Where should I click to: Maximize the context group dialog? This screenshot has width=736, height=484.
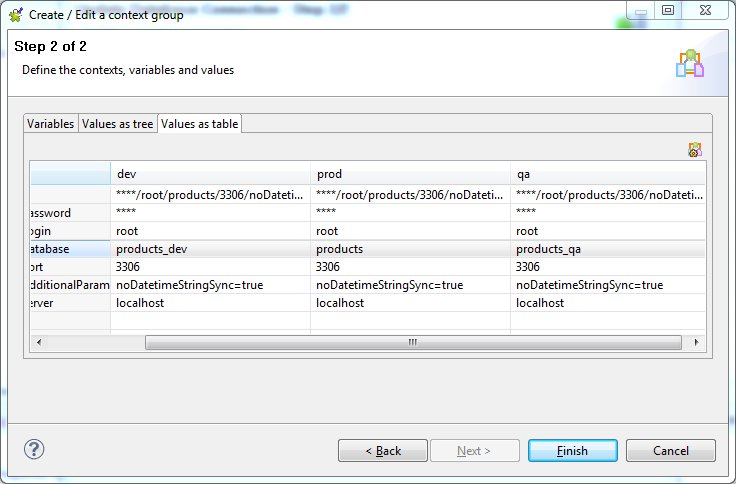click(668, 10)
